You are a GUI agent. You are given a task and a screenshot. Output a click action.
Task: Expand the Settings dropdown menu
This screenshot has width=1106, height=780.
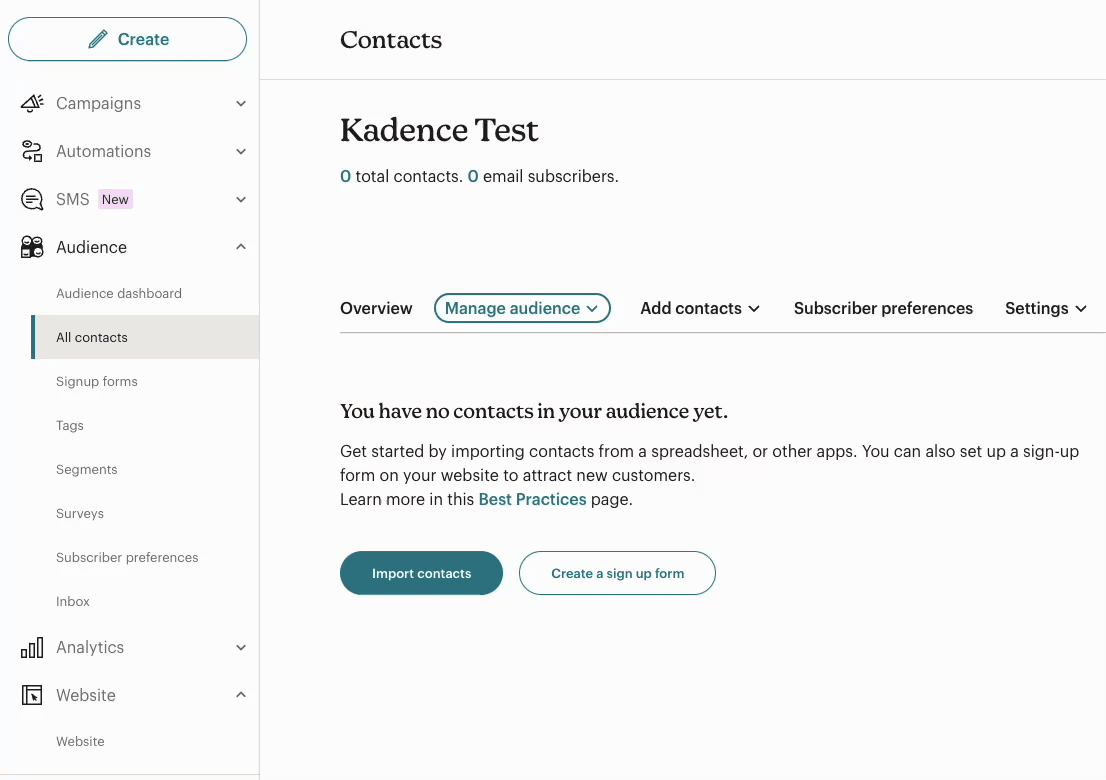click(1046, 308)
